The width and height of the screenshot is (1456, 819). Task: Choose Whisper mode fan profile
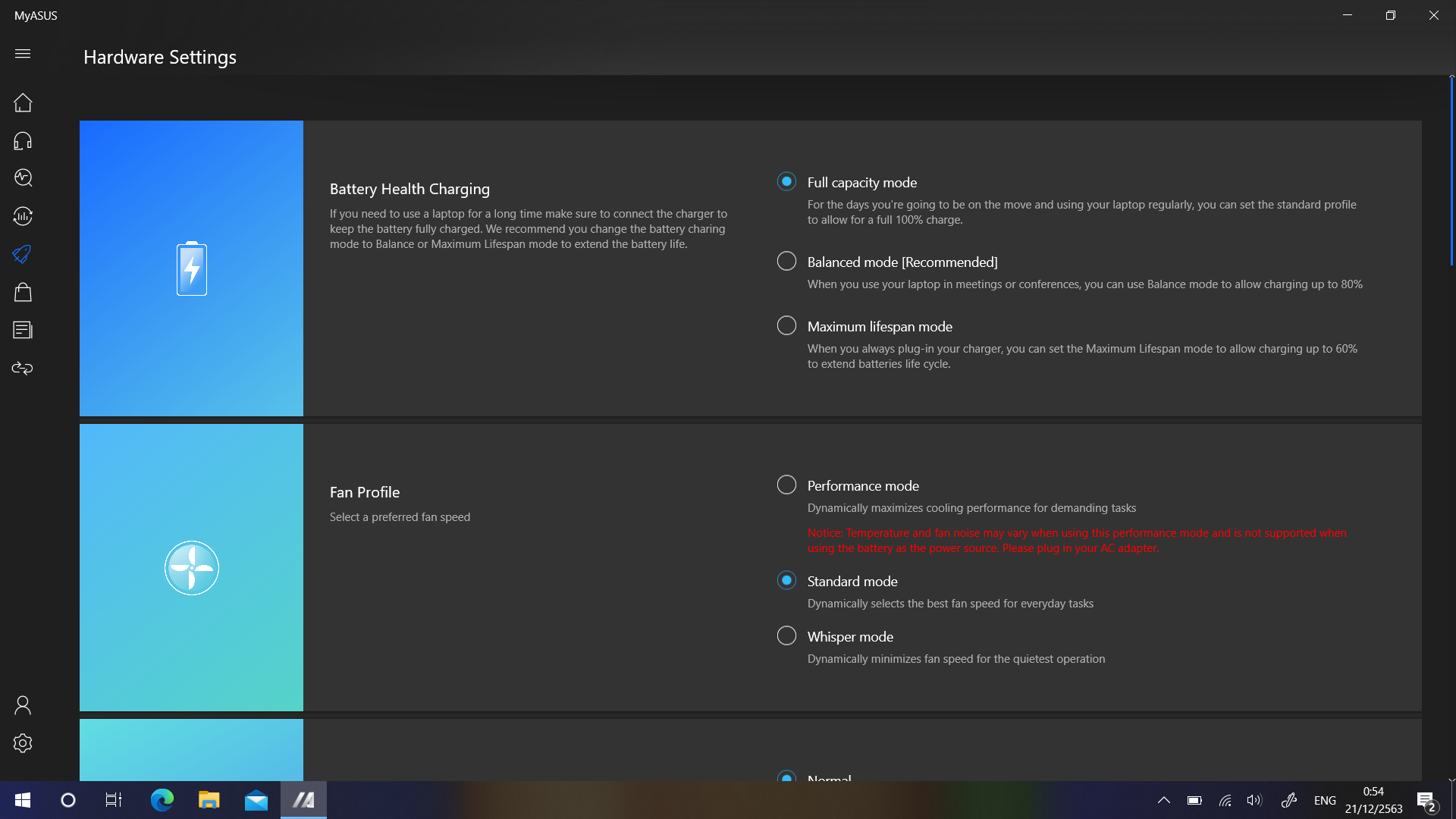786,635
